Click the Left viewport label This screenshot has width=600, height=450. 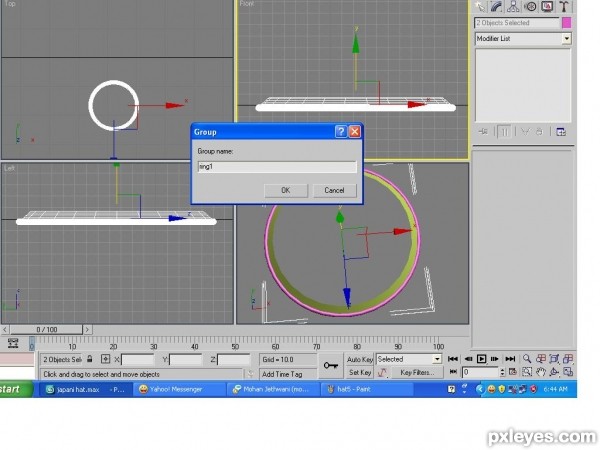pos(10,168)
